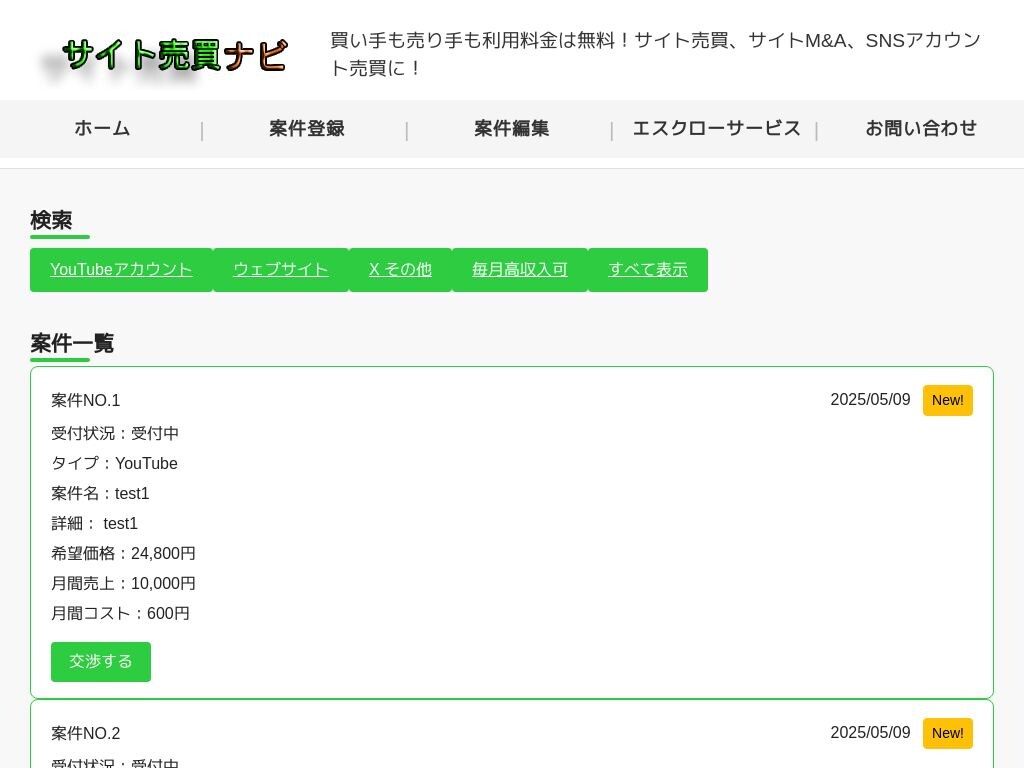Click New! badge on 案件NO.1
This screenshot has width=1024, height=768.
(x=948, y=400)
